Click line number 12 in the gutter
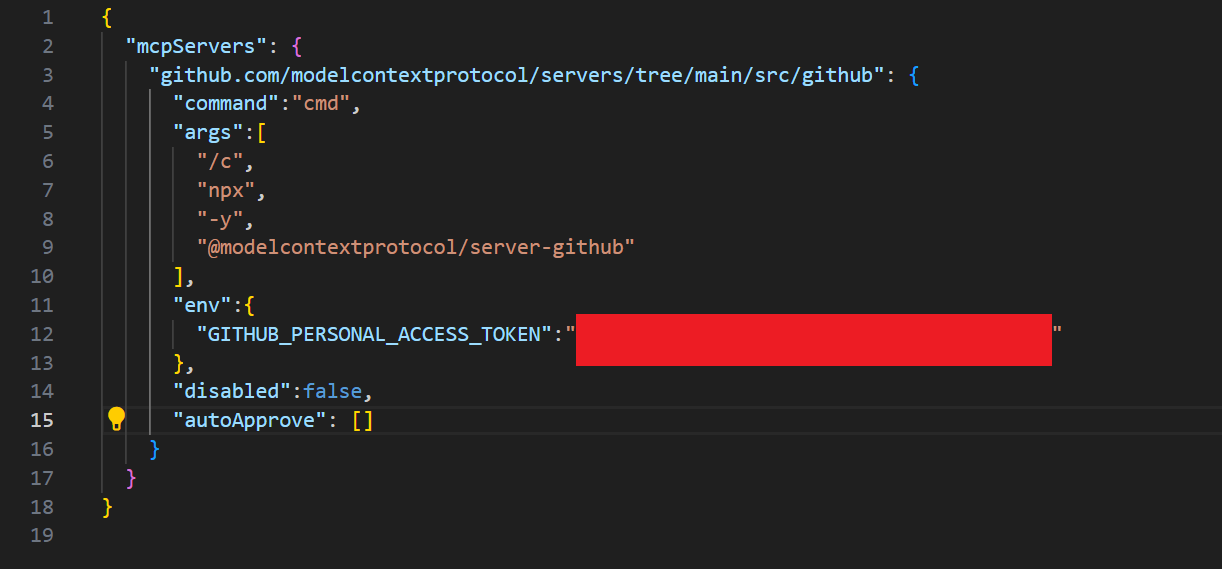Screen dimensions: 1222x569 tap(41, 334)
